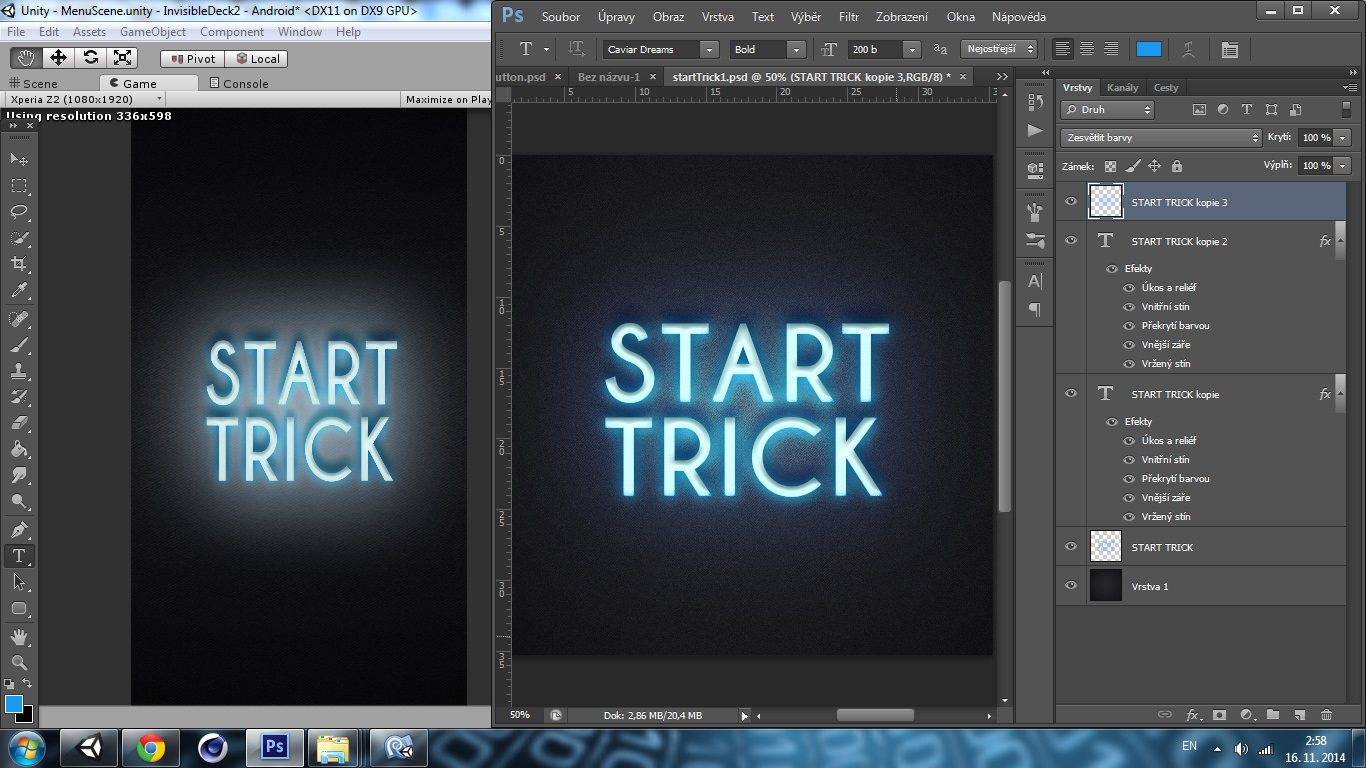The image size is (1366, 768).
Task: Click the foreground color swatch in toolbox
Action: (13, 703)
